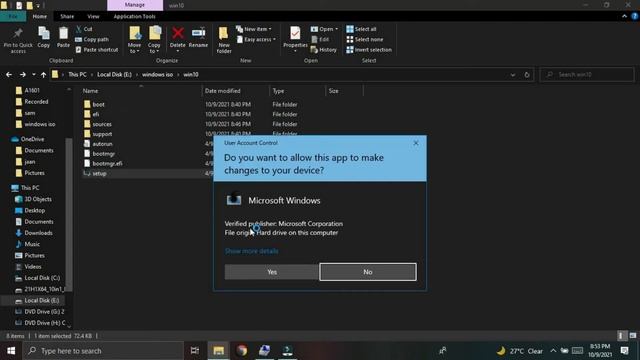Open Show more details link
Viewport: 640px width, 360px height.
[x=251, y=251]
